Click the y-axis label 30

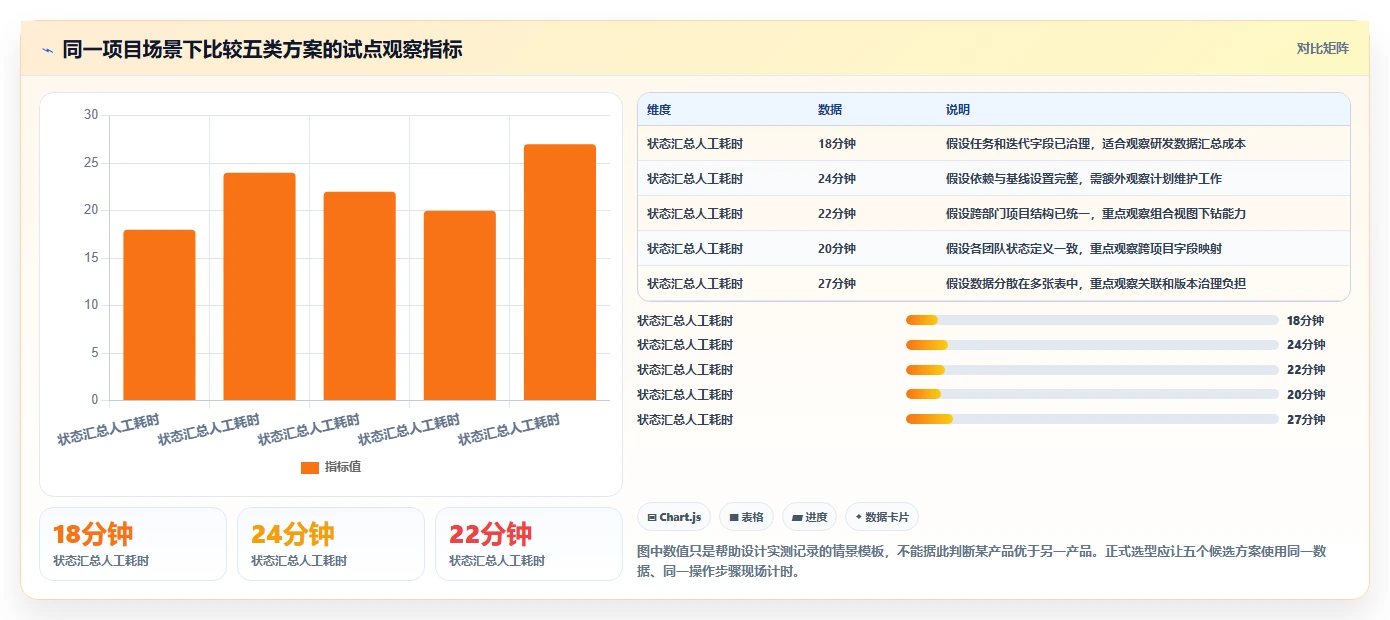[91, 115]
